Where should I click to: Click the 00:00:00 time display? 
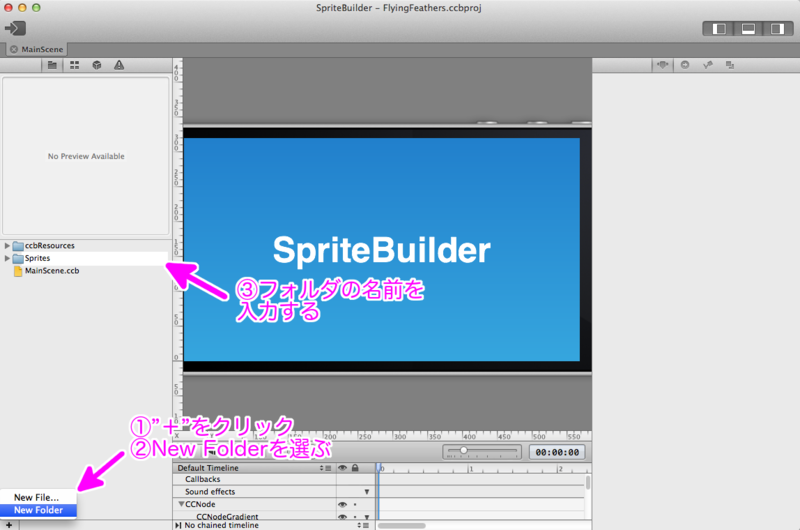click(557, 452)
